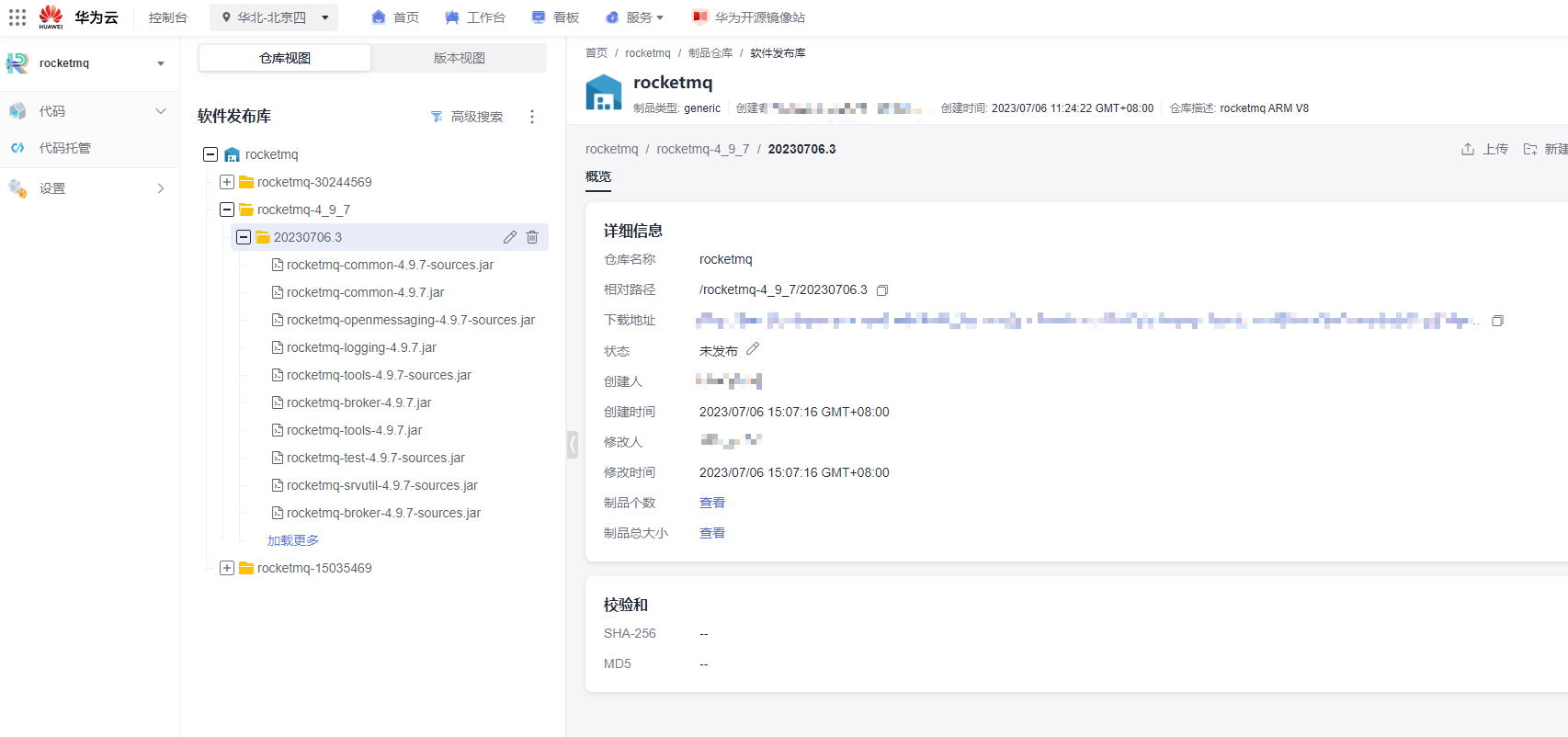Expand the 代码 sidebar section chevron
1568x737 pixels.
click(161, 111)
